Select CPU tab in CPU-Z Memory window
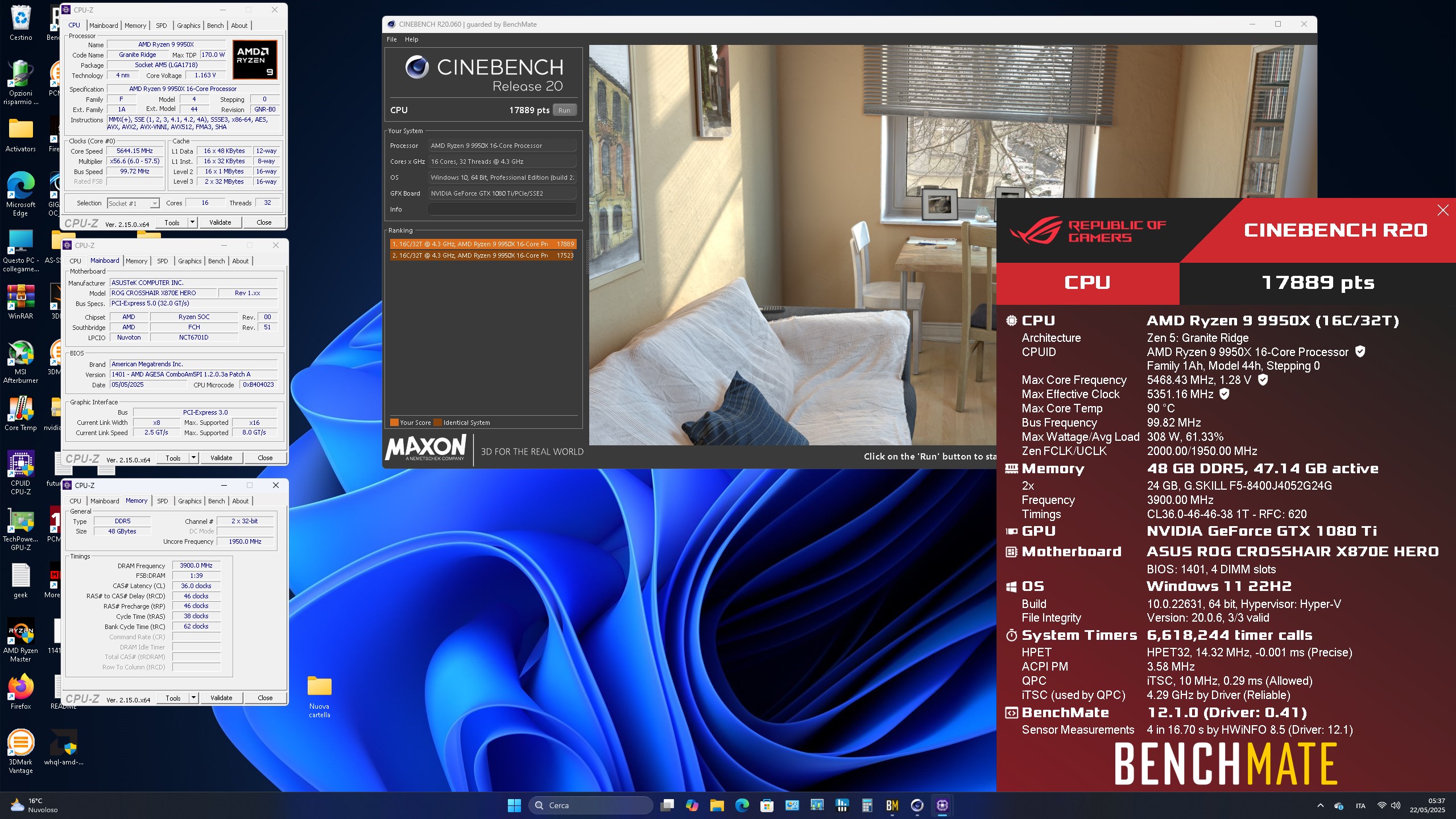This screenshot has width=1456, height=819. pyautogui.click(x=75, y=501)
